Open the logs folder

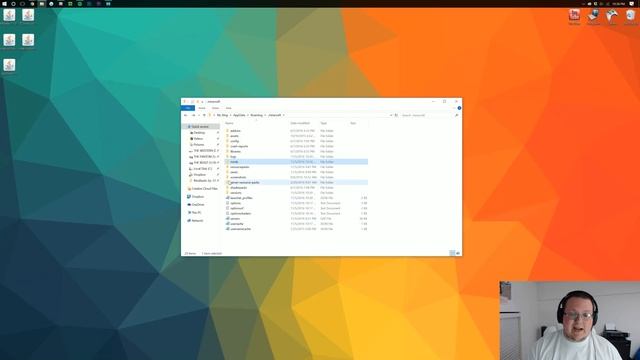(297, 157)
